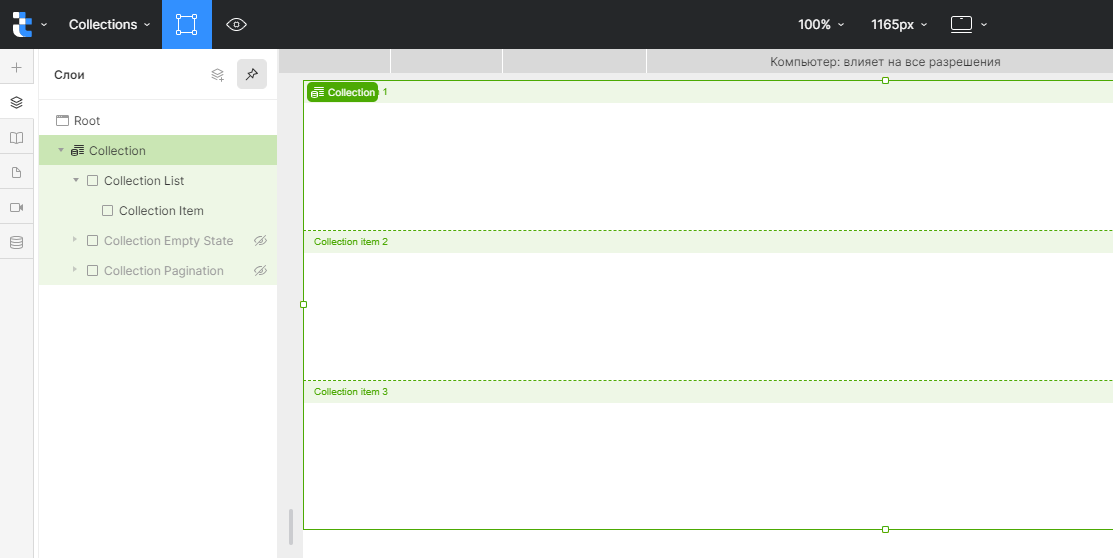Open the Layers panel icon in the sidebar

pyautogui.click(x=17, y=102)
